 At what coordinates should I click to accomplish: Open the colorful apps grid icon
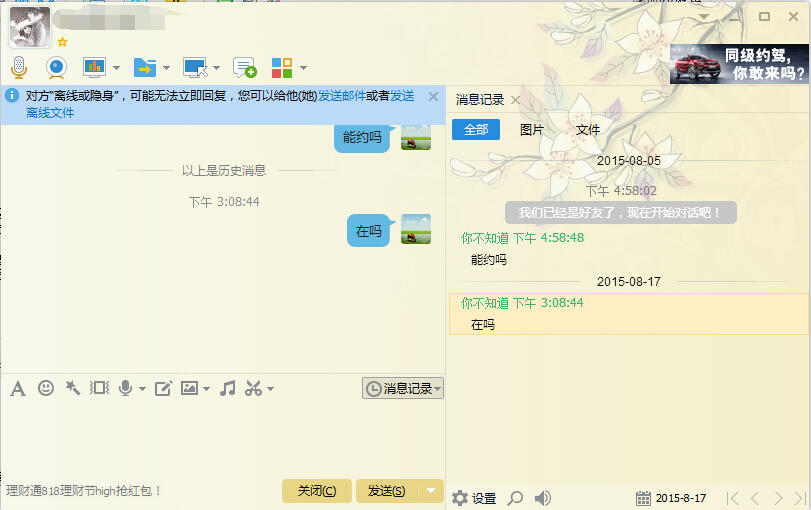282,68
